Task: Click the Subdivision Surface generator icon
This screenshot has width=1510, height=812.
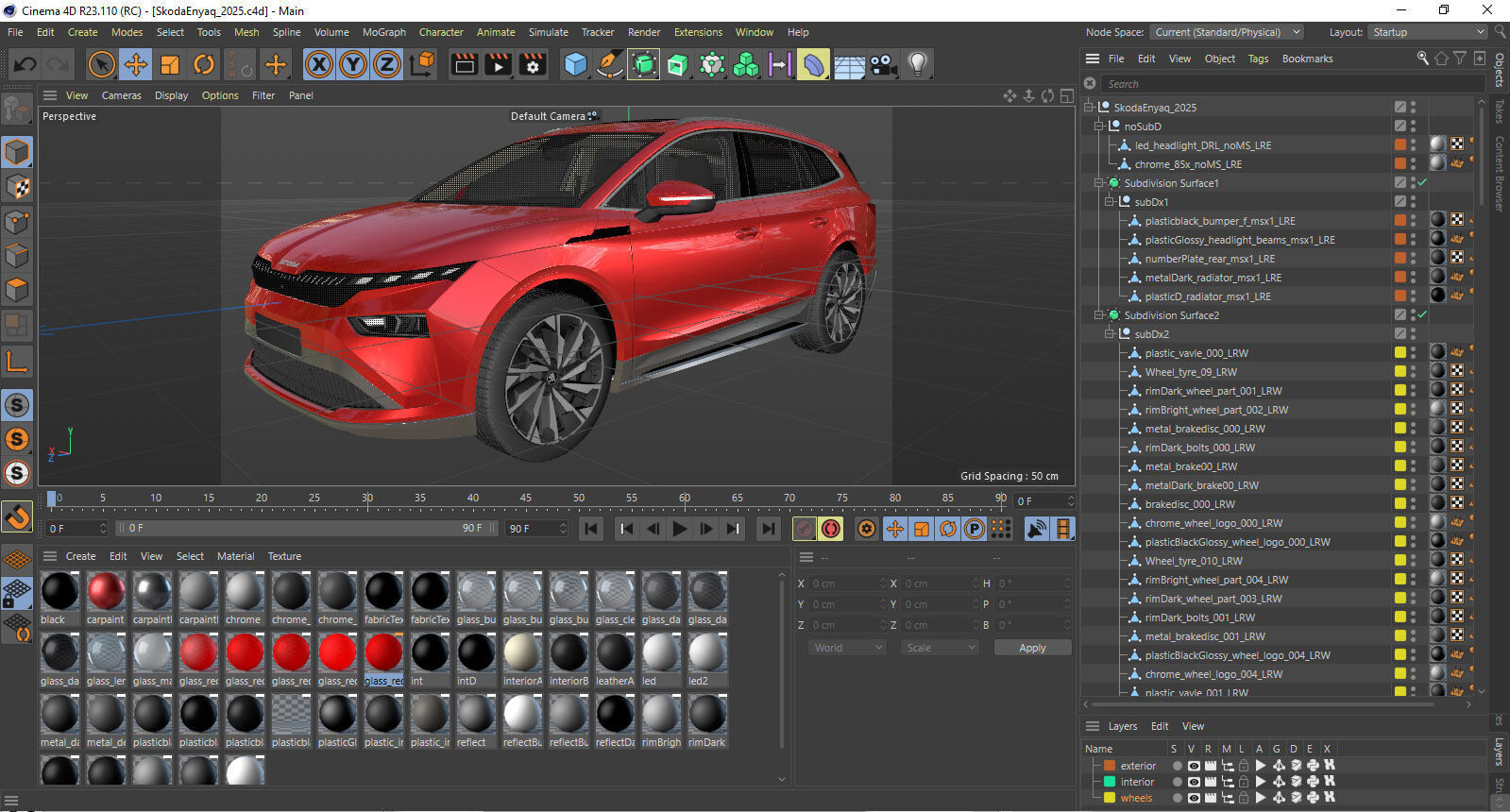Action: click(x=643, y=64)
